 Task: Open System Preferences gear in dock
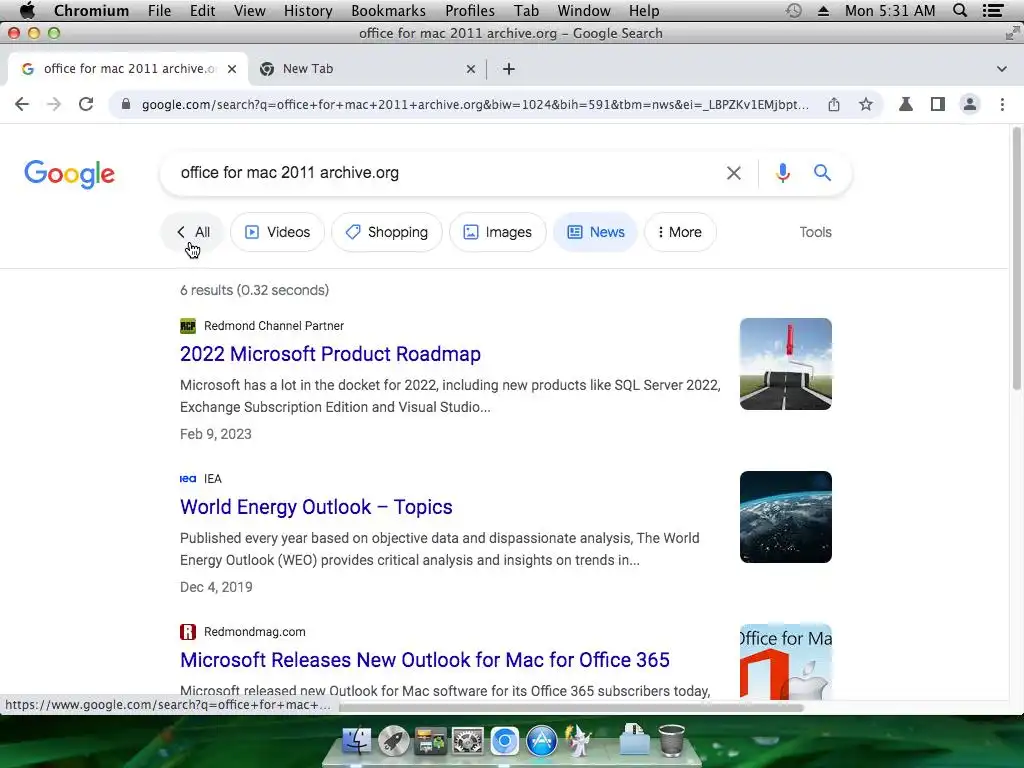[468, 741]
